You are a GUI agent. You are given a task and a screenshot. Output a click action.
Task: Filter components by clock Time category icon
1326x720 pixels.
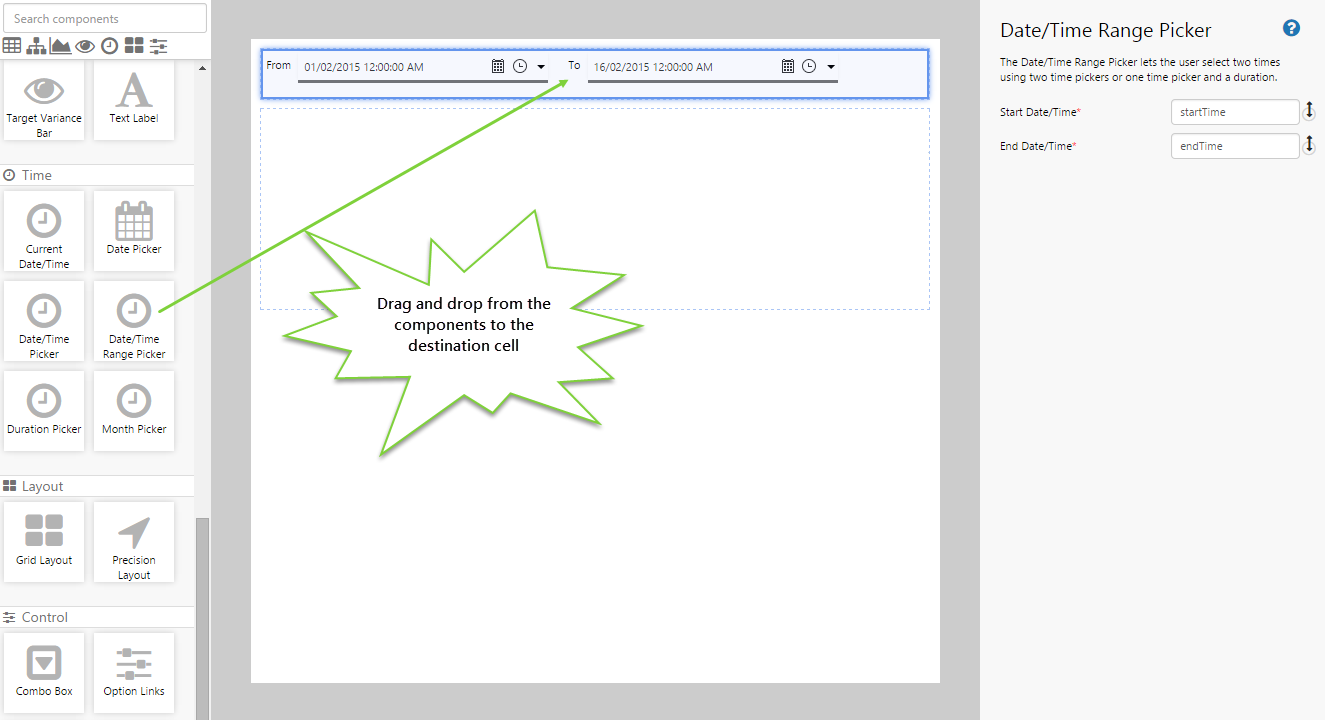[x=110, y=46]
